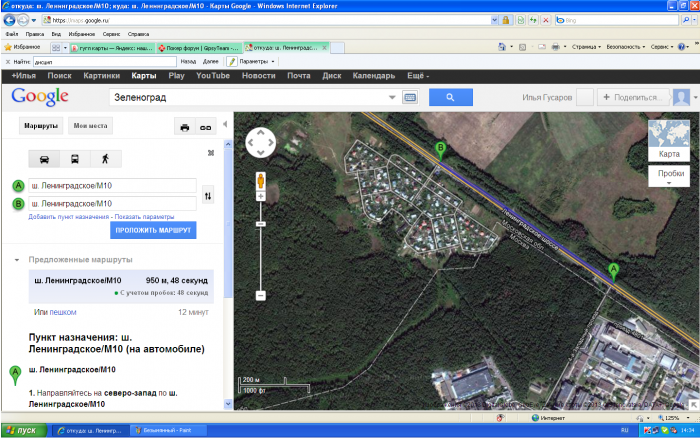This screenshot has width=700, height=438.
Task: Click map marker A on the highway
Action: click(x=613, y=272)
